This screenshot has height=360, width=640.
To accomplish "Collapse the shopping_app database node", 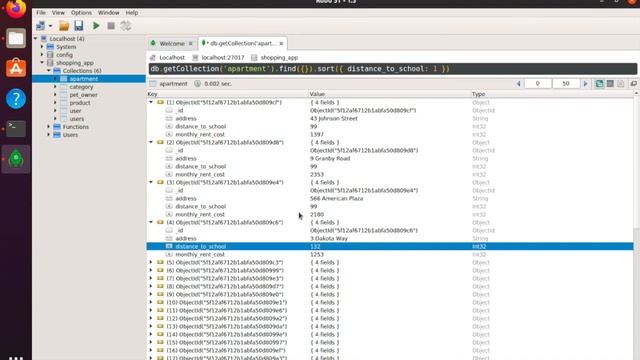I will 42,62.
